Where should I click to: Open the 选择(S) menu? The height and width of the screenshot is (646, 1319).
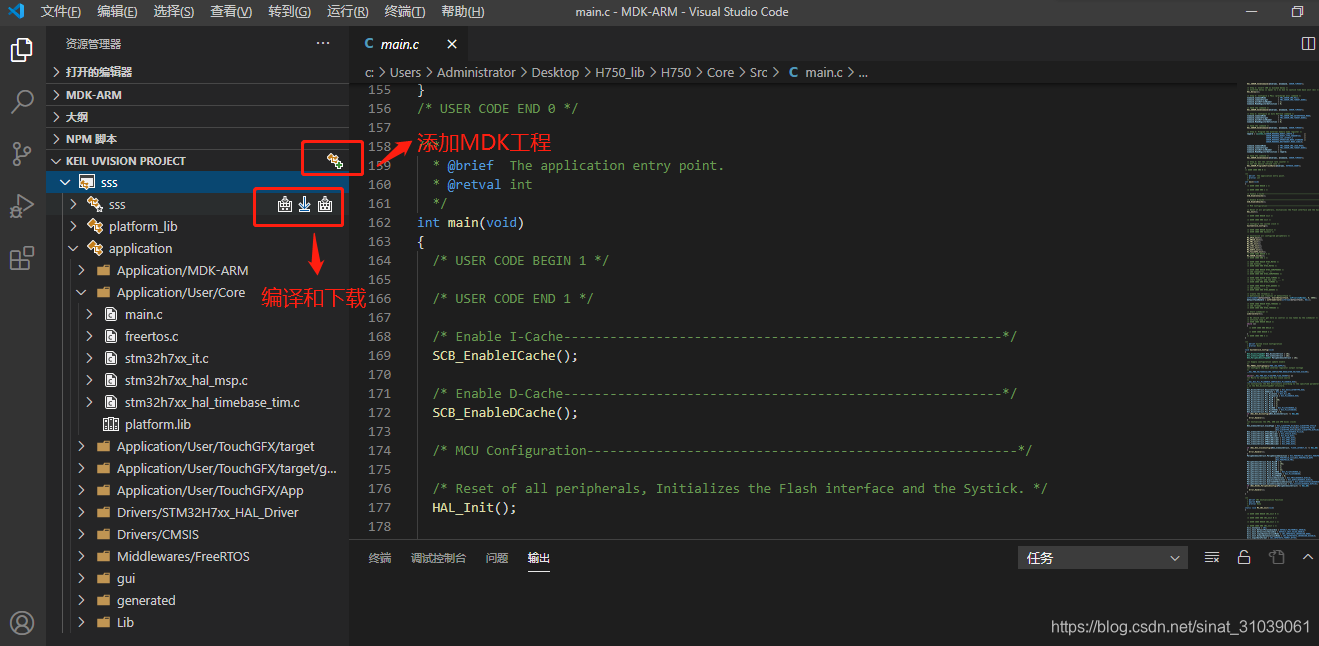pos(175,12)
